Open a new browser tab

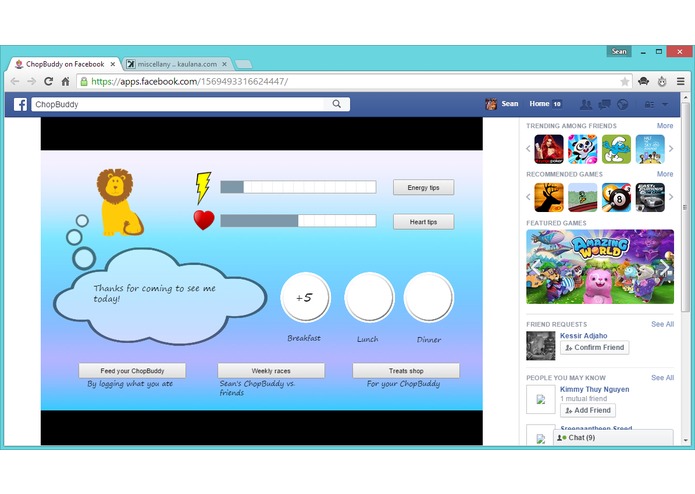coord(243,65)
